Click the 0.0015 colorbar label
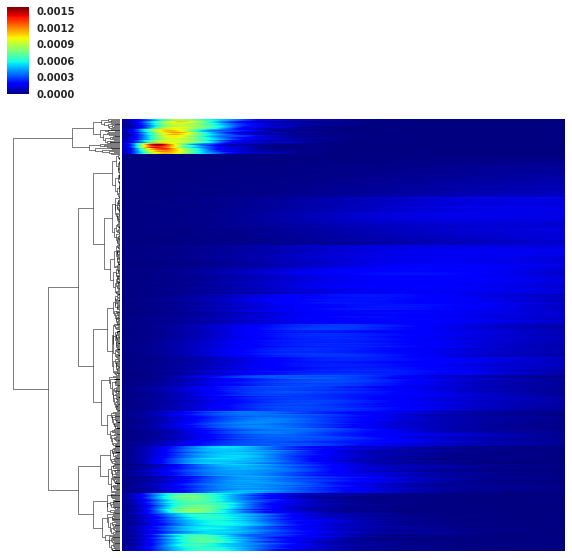 click(55, 11)
